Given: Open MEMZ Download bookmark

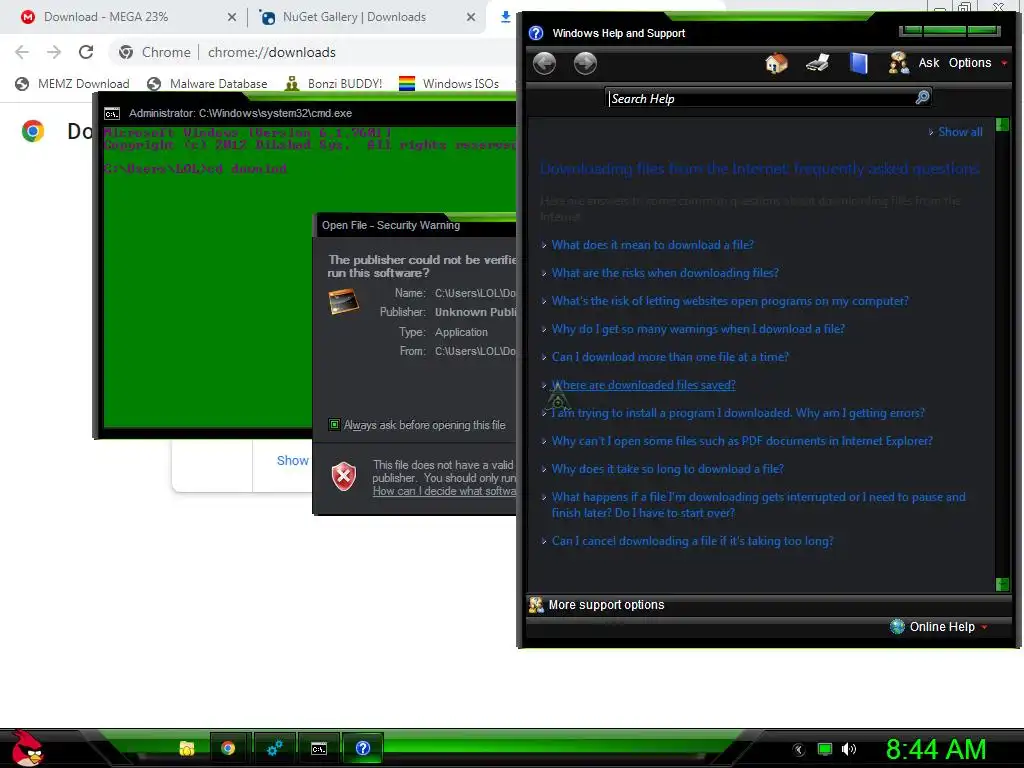Looking at the screenshot, I should click(x=72, y=84).
